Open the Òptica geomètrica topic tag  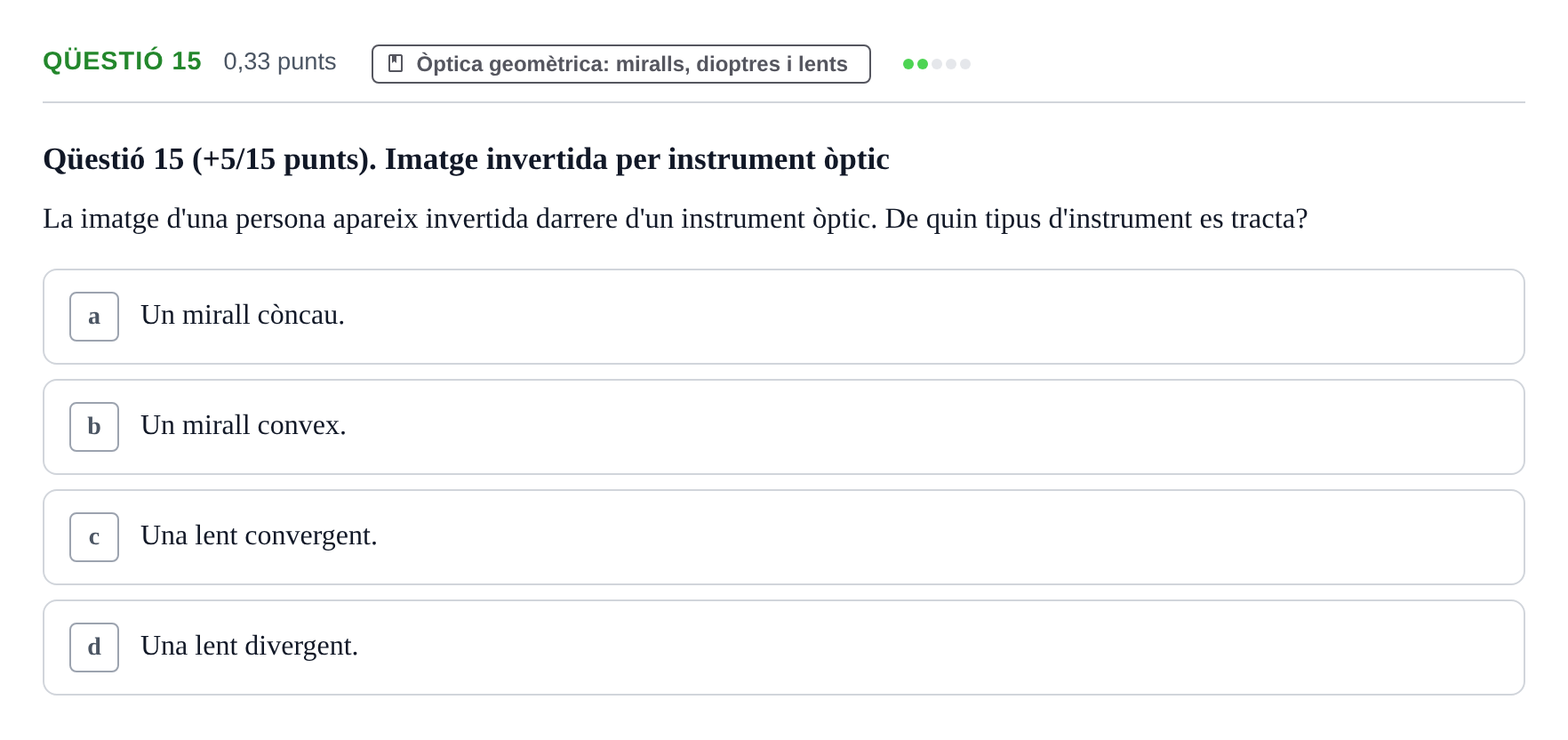coord(620,64)
